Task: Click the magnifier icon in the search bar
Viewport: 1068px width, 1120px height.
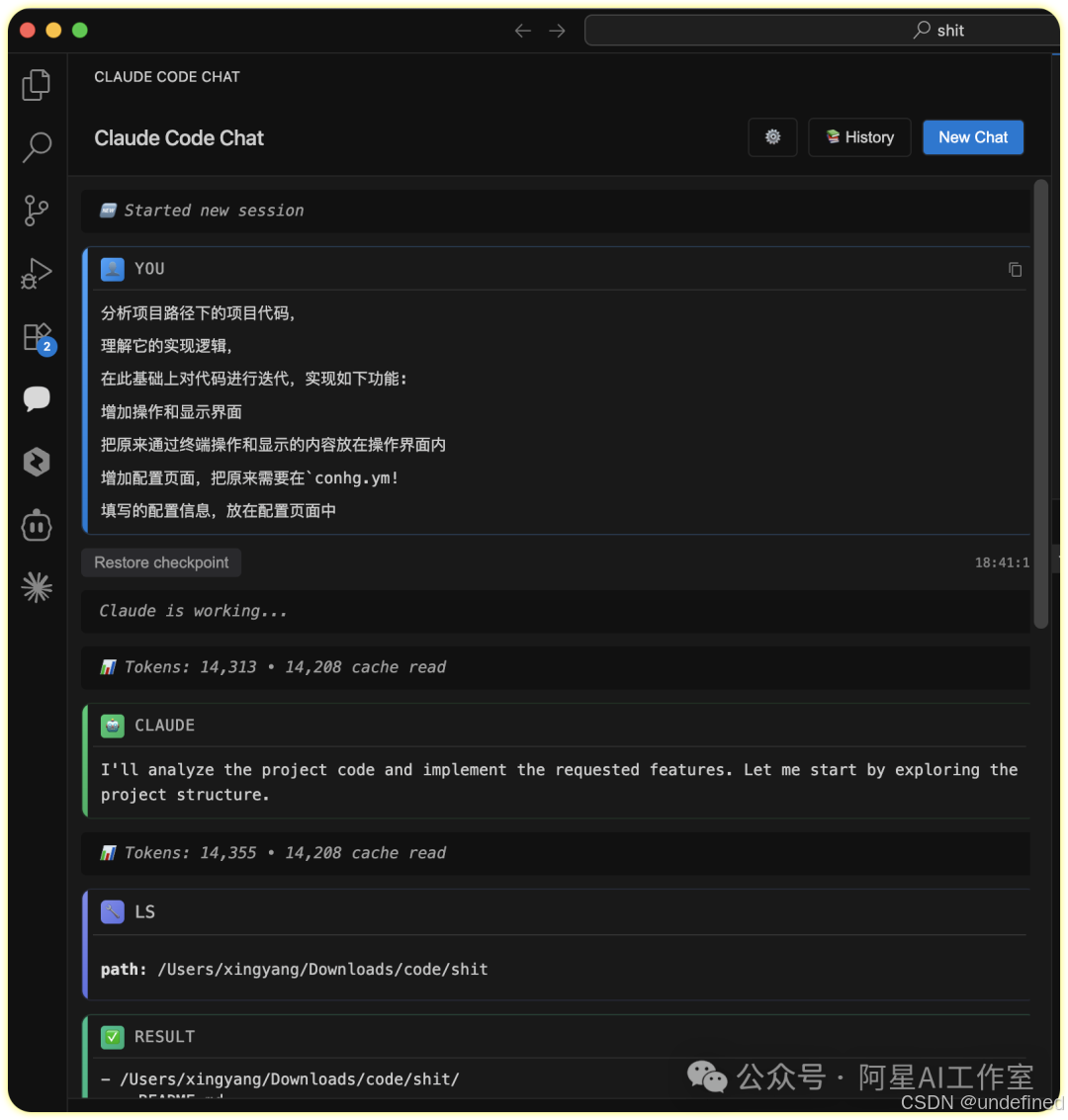Action: 920,30
